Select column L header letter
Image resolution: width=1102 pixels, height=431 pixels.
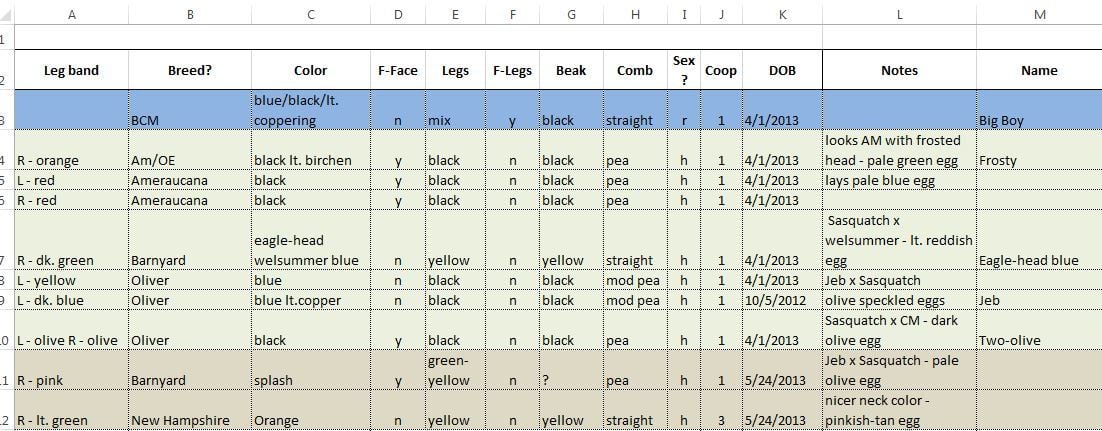pyautogui.click(x=899, y=14)
